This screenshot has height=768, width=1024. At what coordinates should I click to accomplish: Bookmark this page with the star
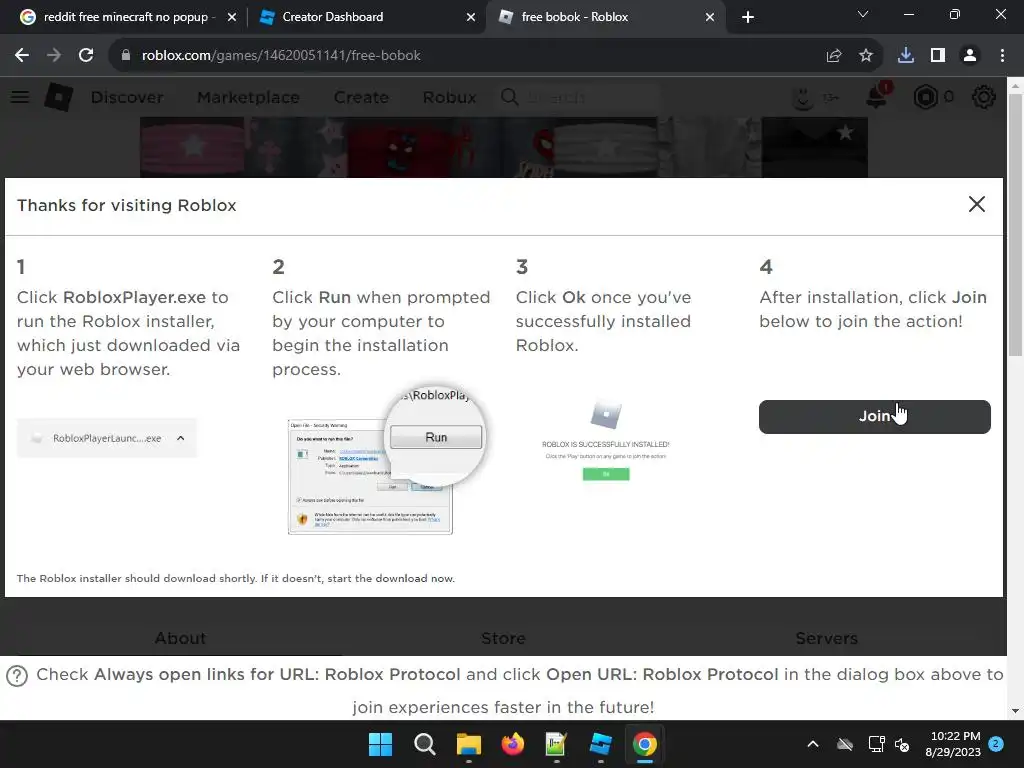[x=866, y=56]
